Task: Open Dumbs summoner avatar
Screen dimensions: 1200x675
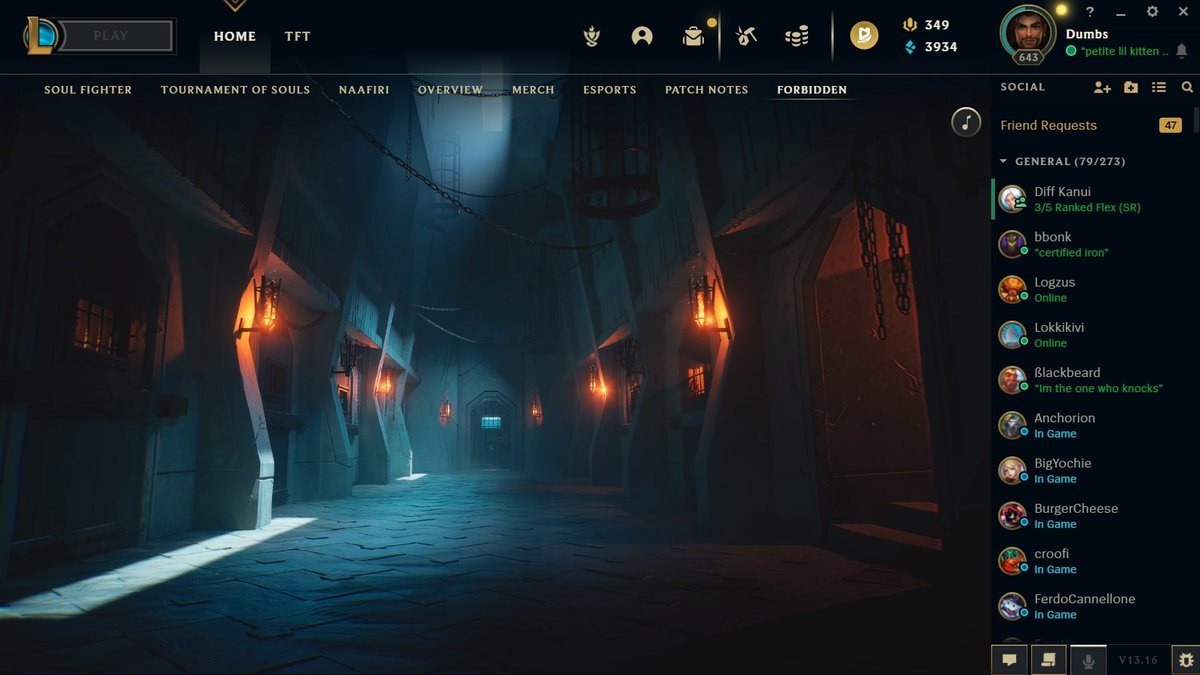Action: coord(1027,33)
